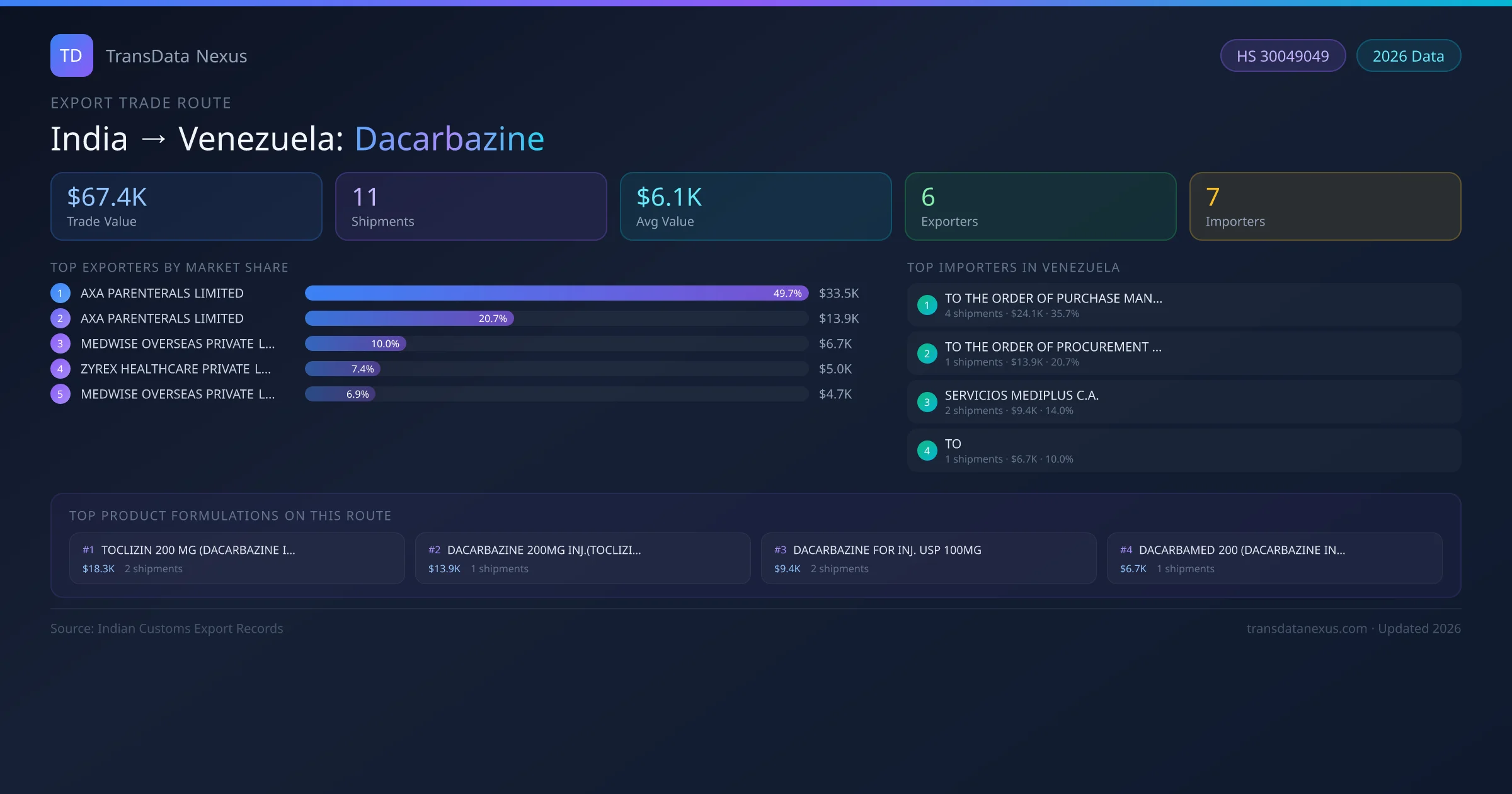Click the transdatanexus.com footer link

click(1307, 628)
